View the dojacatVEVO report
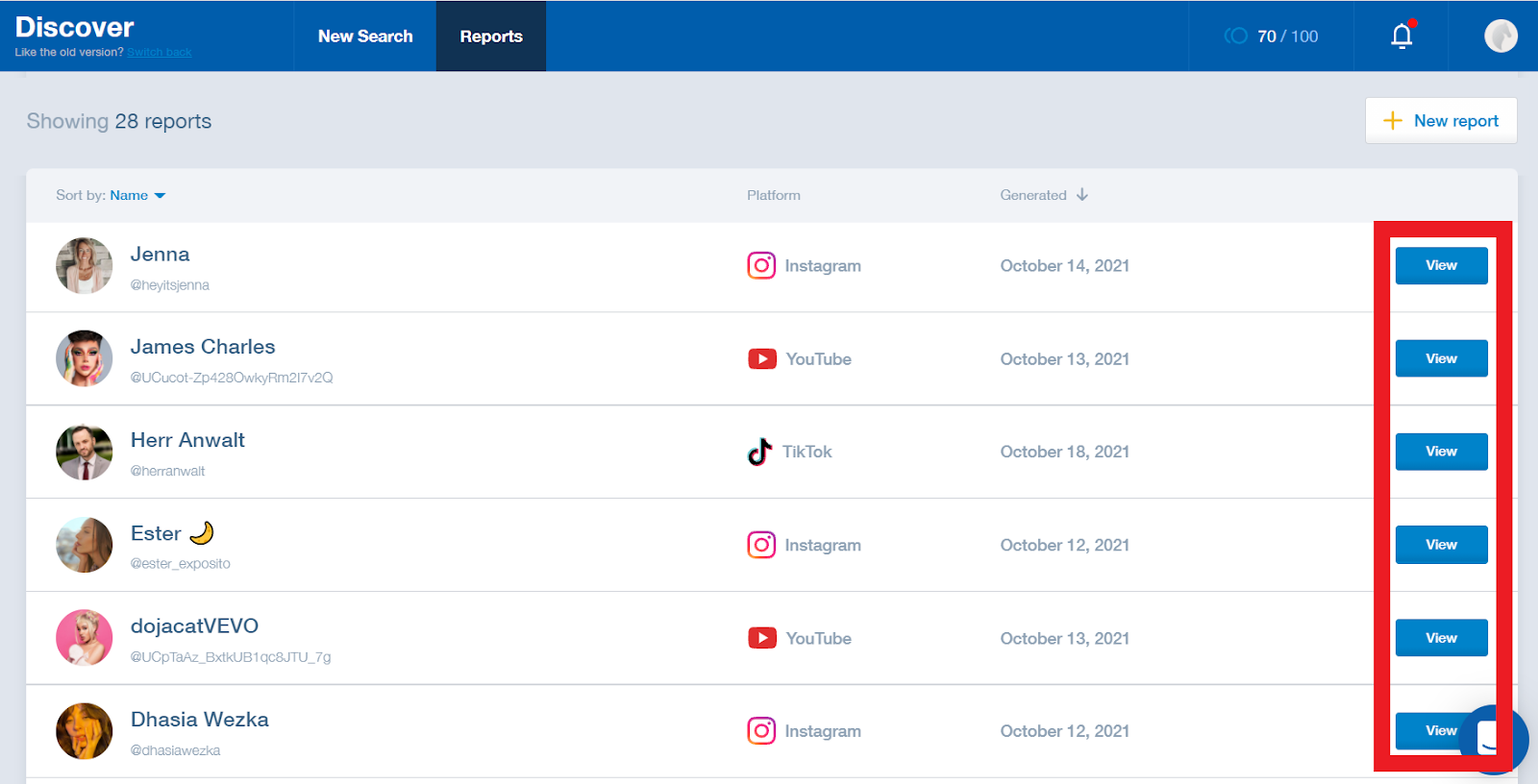This screenshot has height=784, width=1538. pyautogui.click(x=1441, y=638)
